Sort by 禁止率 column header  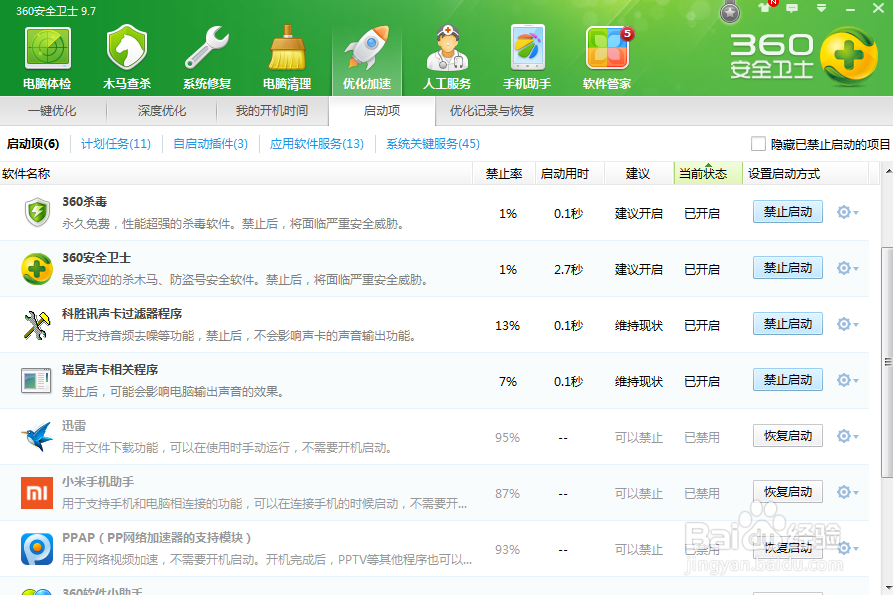504,174
